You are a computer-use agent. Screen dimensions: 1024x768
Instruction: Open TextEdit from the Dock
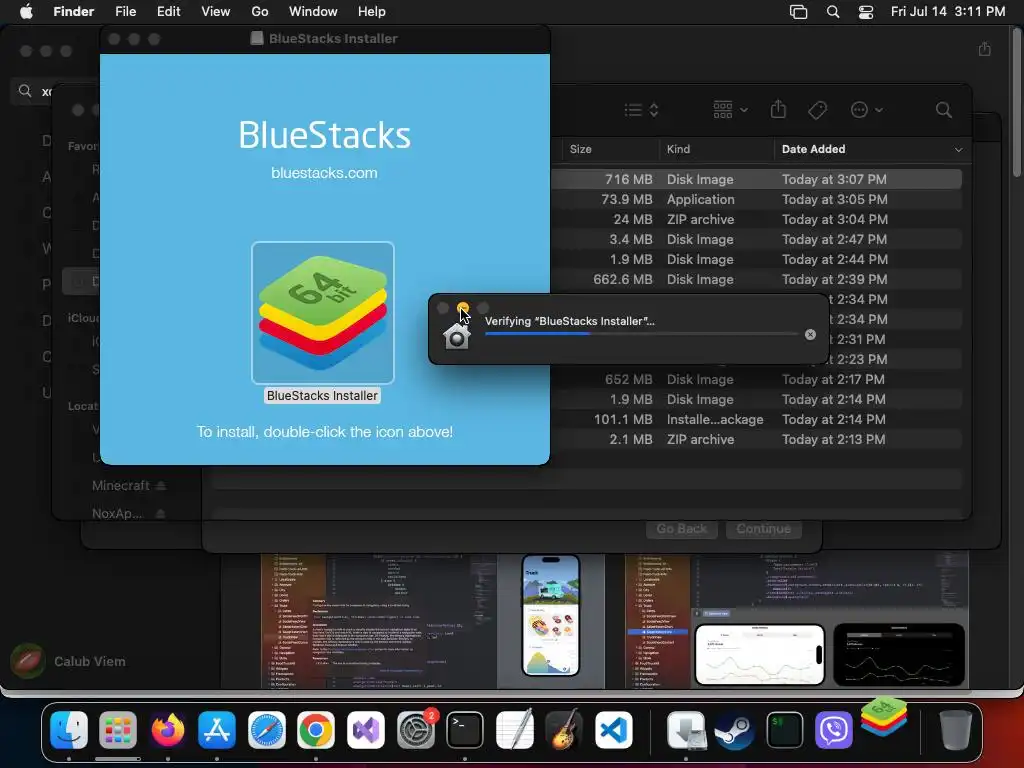[x=515, y=729]
